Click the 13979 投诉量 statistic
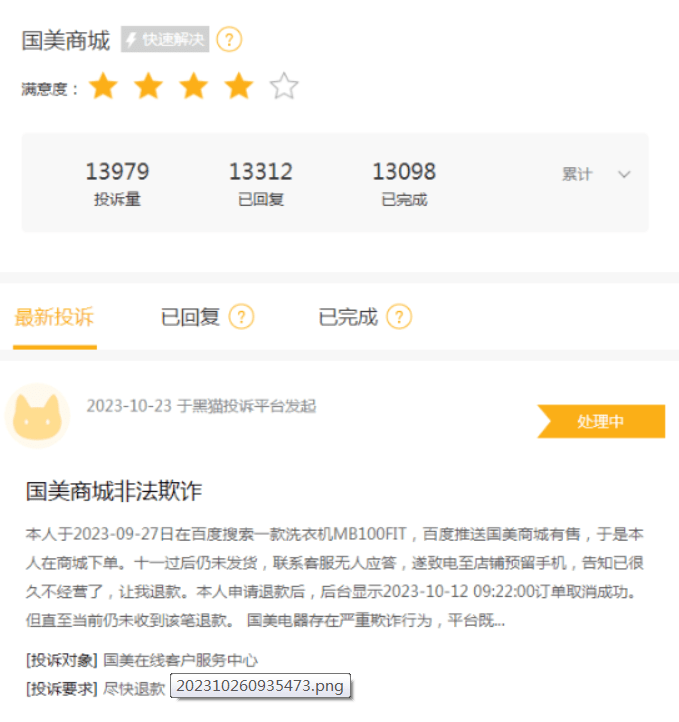Image resolution: width=679 pixels, height=722 pixels. point(117,183)
